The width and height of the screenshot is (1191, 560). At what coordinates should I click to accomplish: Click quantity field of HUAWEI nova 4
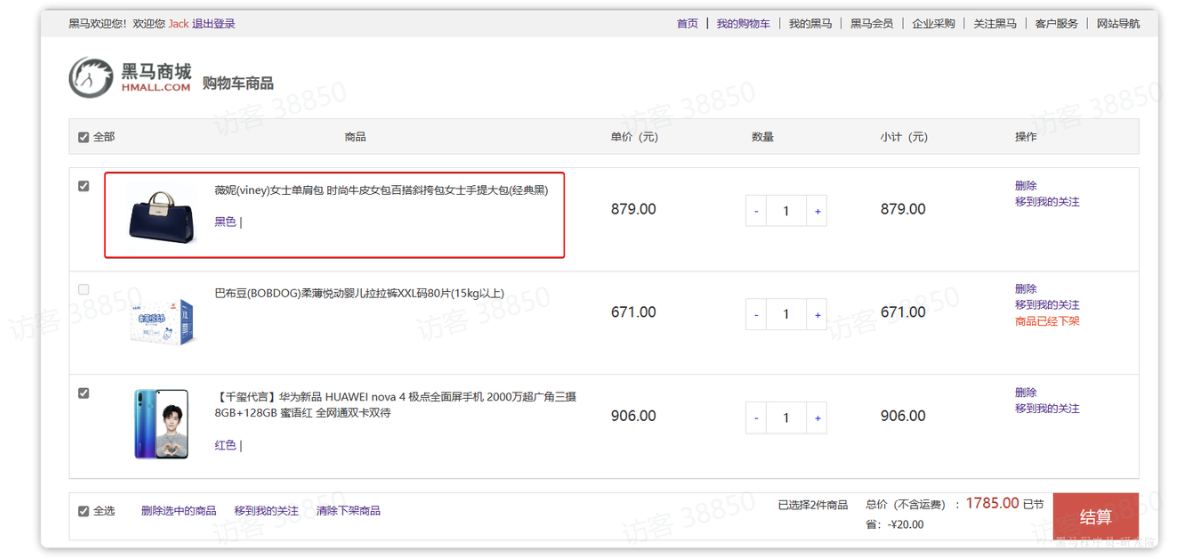click(x=786, y=418)
